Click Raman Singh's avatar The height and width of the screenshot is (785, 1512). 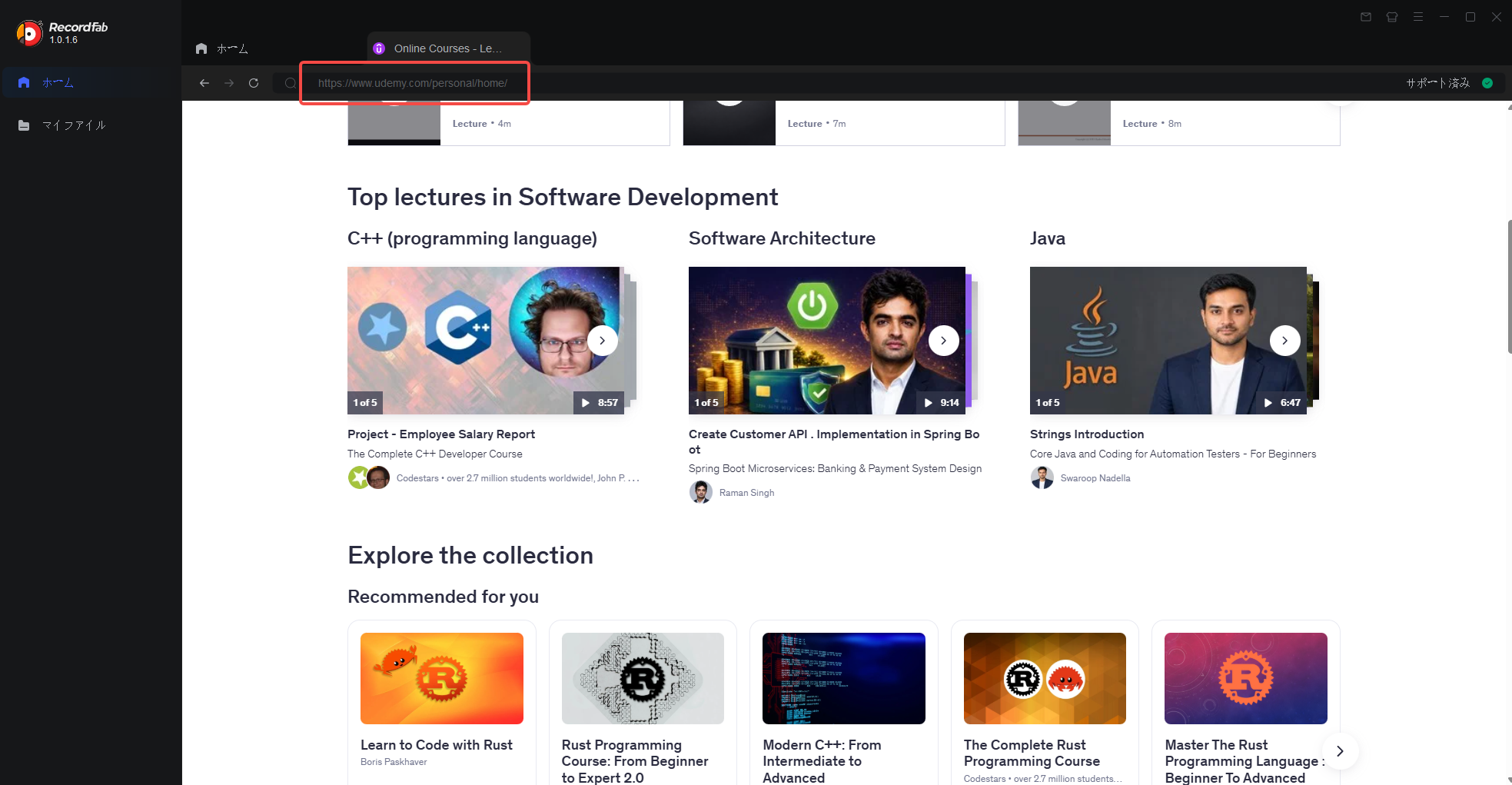click(x=700, y=492)
